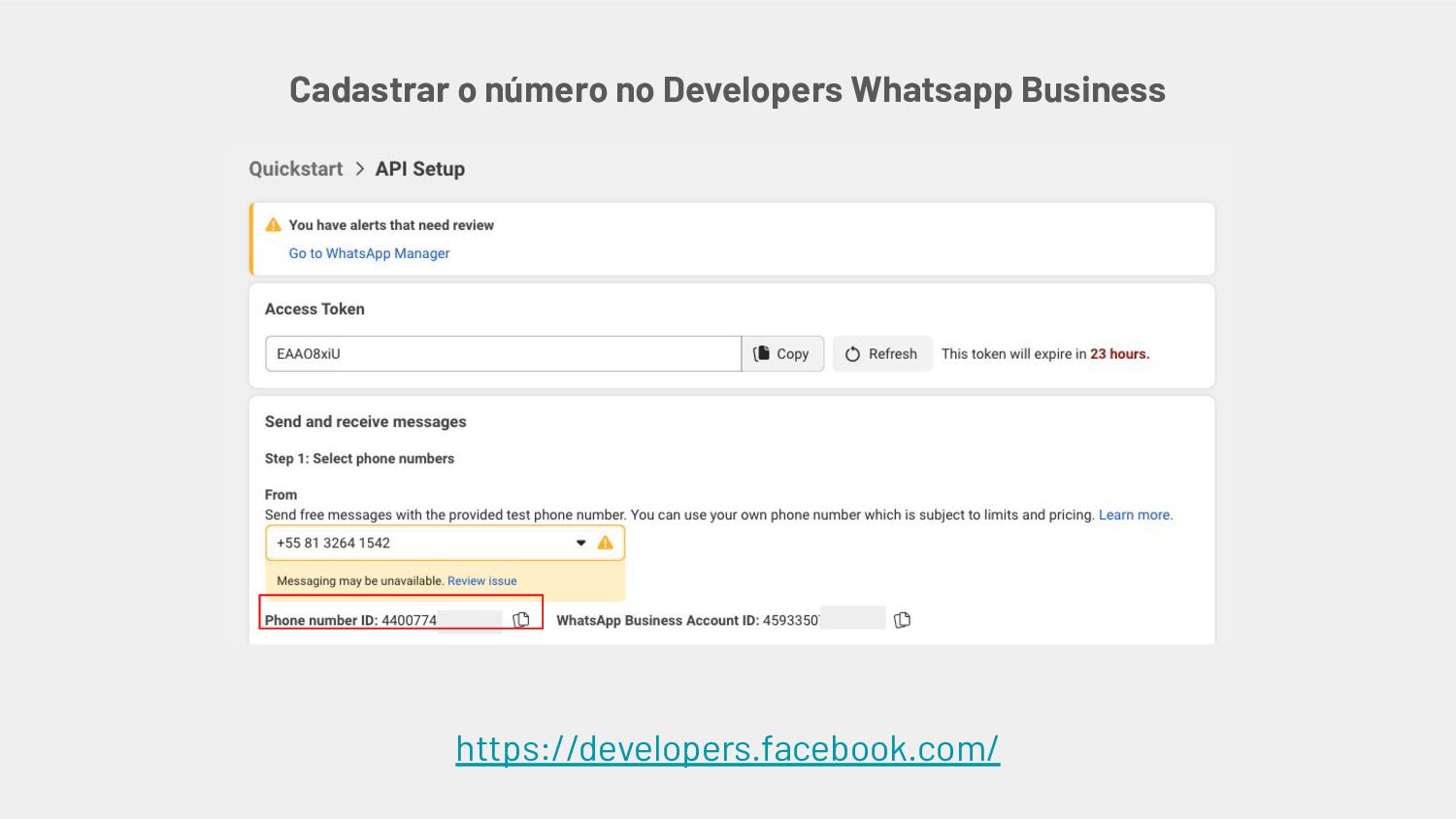Open the Review issue link

coord(482,581)
